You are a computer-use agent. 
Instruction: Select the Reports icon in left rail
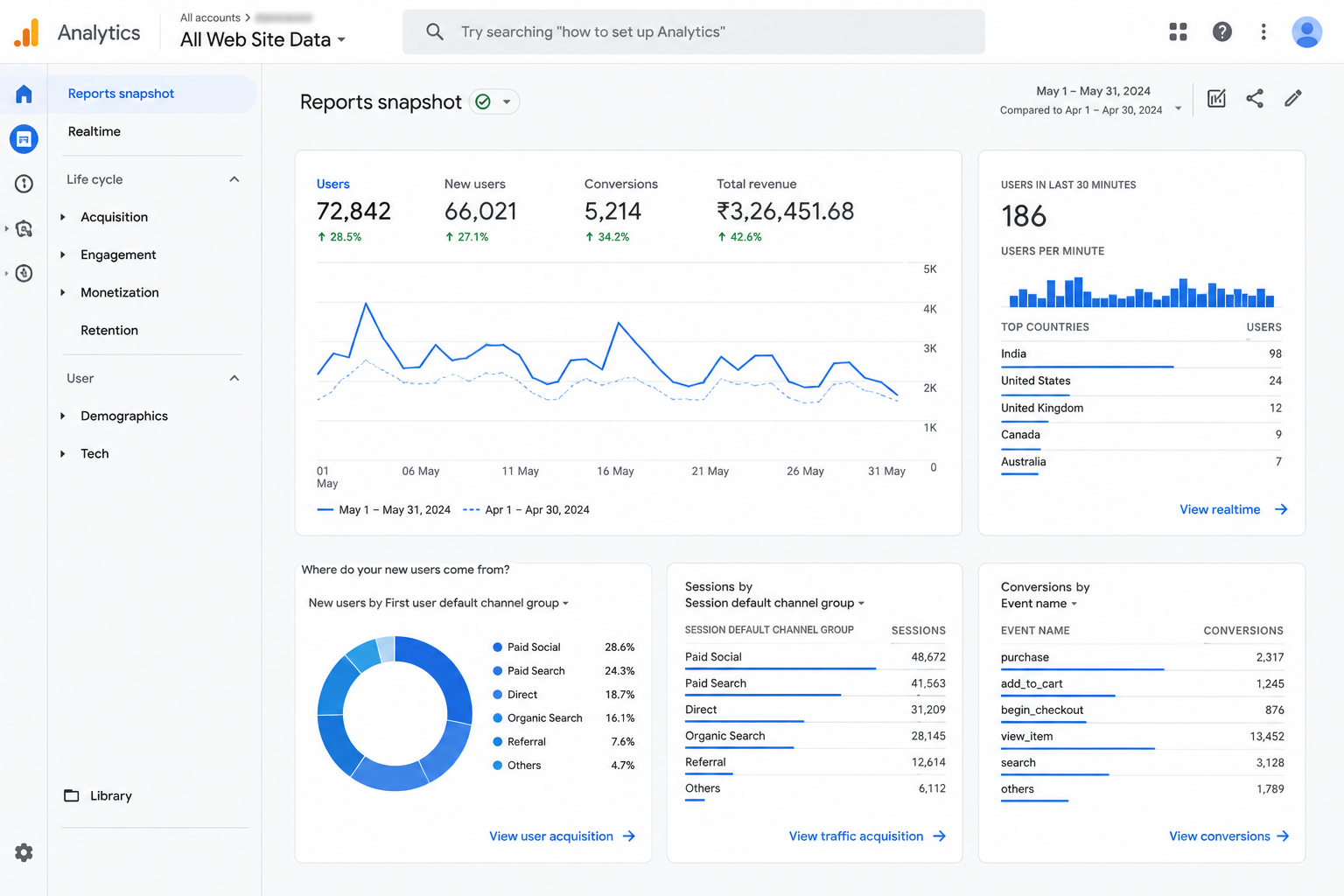point(24,138)
